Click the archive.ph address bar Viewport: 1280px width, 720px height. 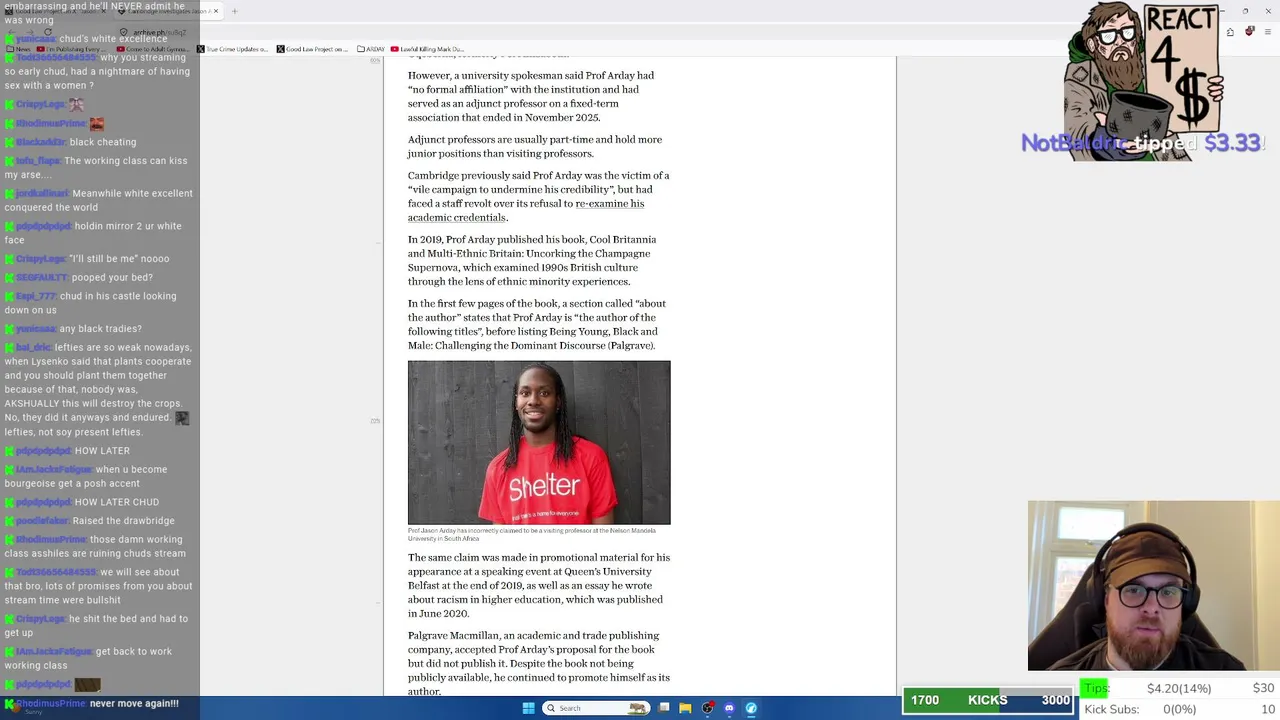coord(160,32)
